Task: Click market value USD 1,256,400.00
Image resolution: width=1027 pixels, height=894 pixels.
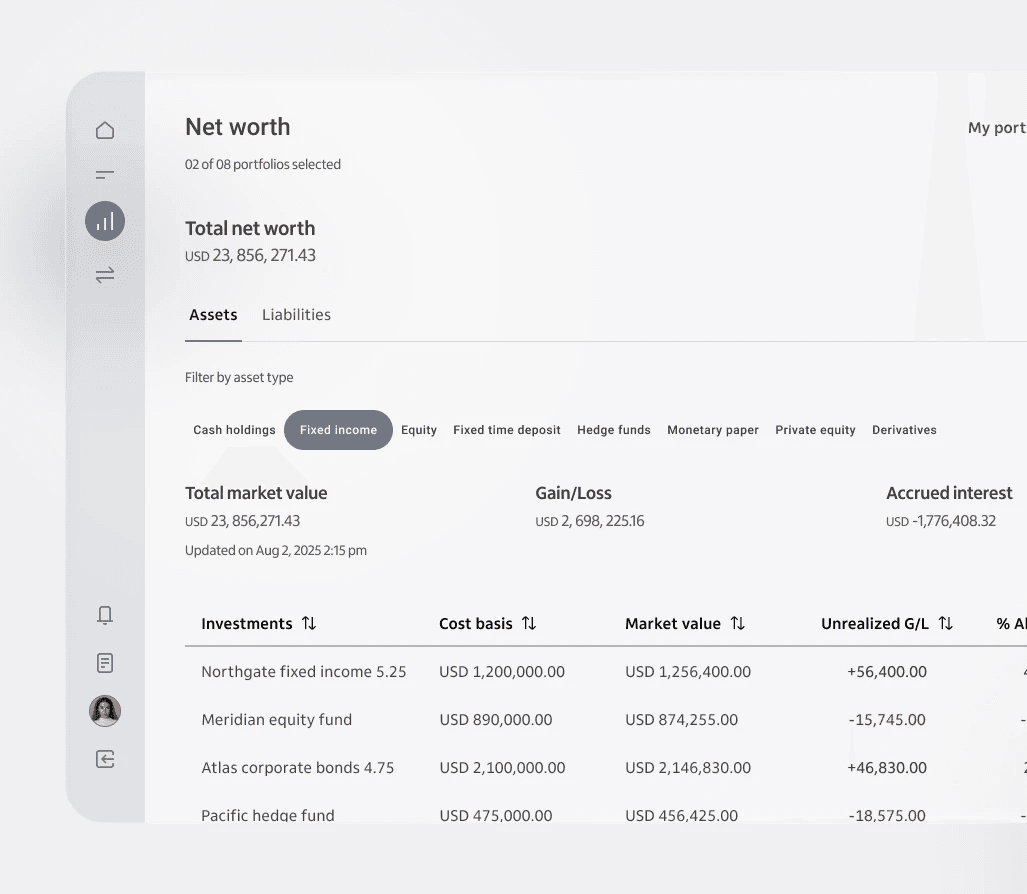Action: tap(688, 672)
